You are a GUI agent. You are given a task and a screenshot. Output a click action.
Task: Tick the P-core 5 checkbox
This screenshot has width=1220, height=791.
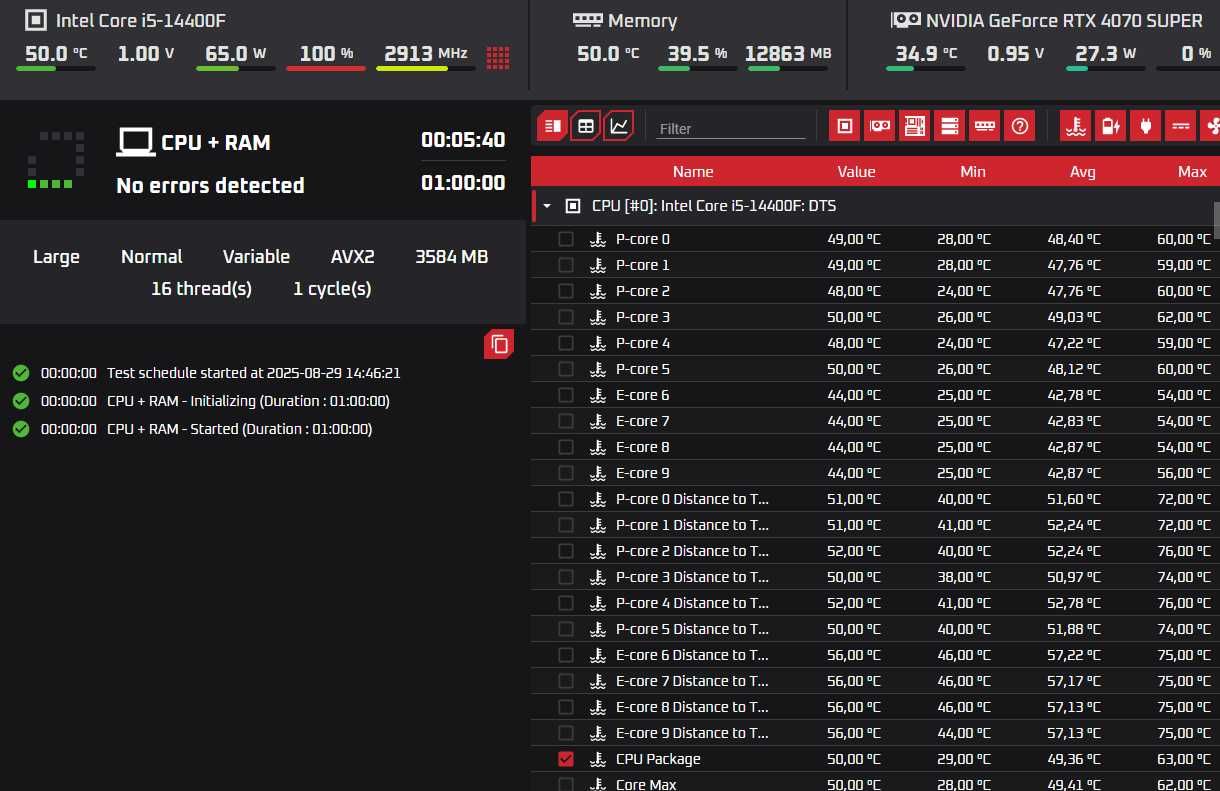coord(566,369)
